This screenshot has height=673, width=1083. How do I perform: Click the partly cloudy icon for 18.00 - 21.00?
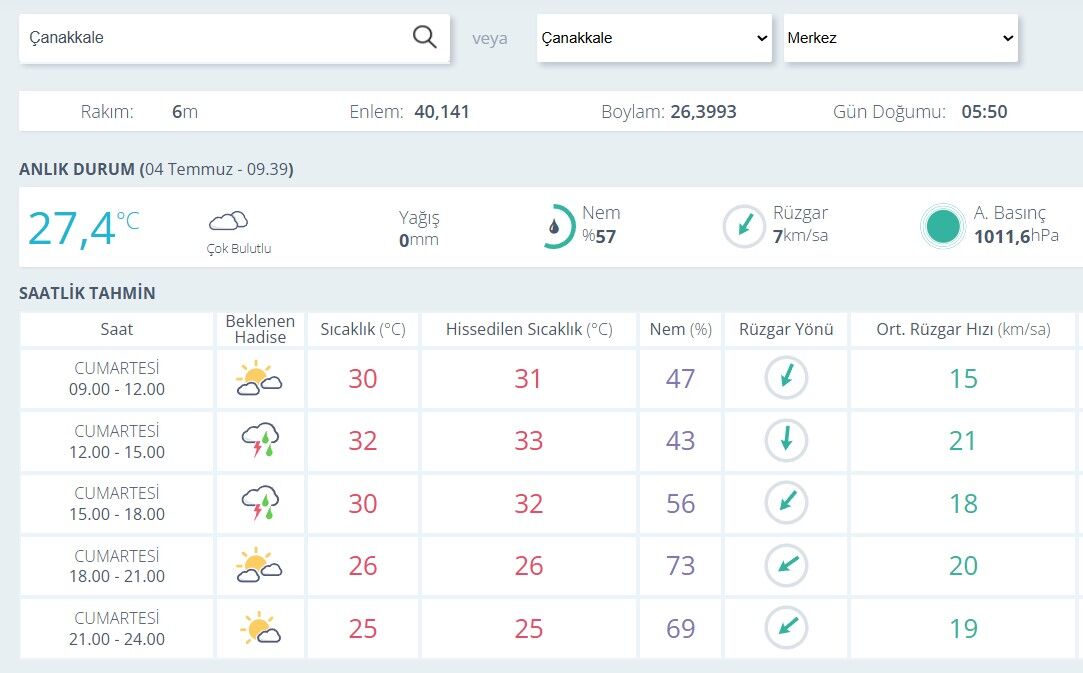click(x=259, y=565)
